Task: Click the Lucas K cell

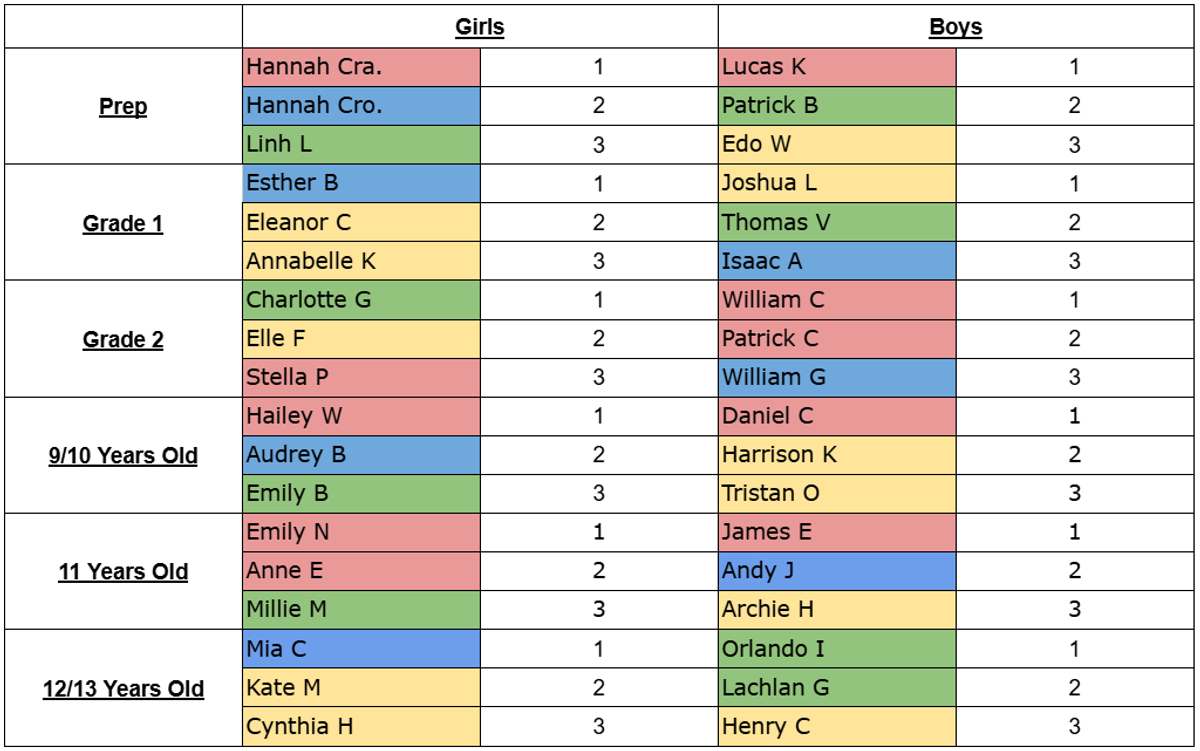Action: coord(837,67)
